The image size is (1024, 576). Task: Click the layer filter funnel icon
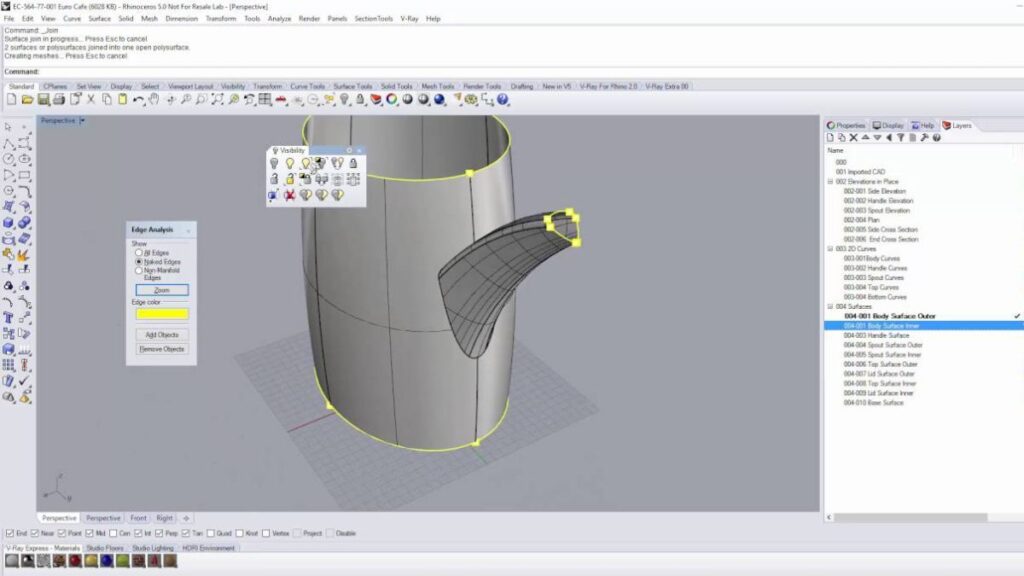(898, 137)
